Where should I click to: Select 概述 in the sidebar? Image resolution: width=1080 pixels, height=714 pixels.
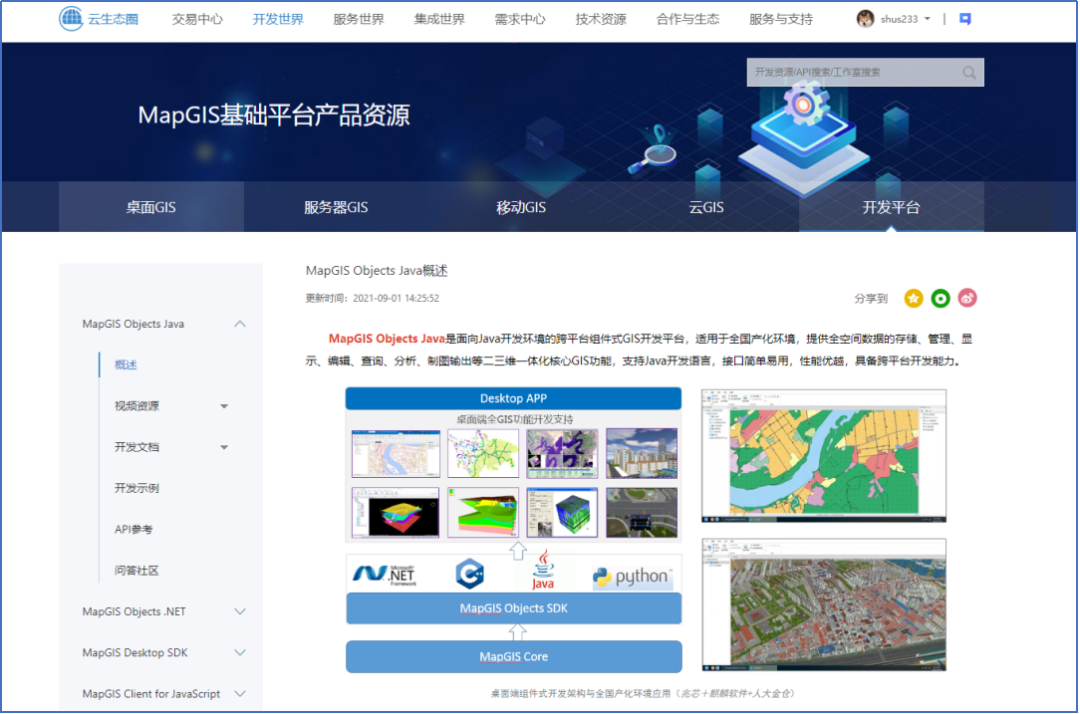click(x=125, y=365)
